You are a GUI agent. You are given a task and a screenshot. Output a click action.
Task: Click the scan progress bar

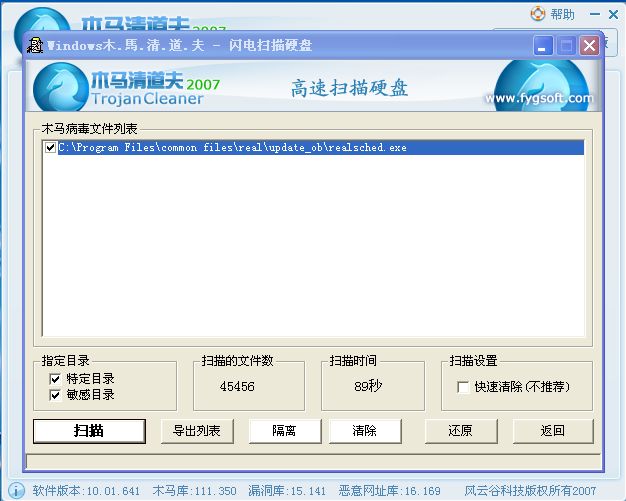tap(313, 461)
